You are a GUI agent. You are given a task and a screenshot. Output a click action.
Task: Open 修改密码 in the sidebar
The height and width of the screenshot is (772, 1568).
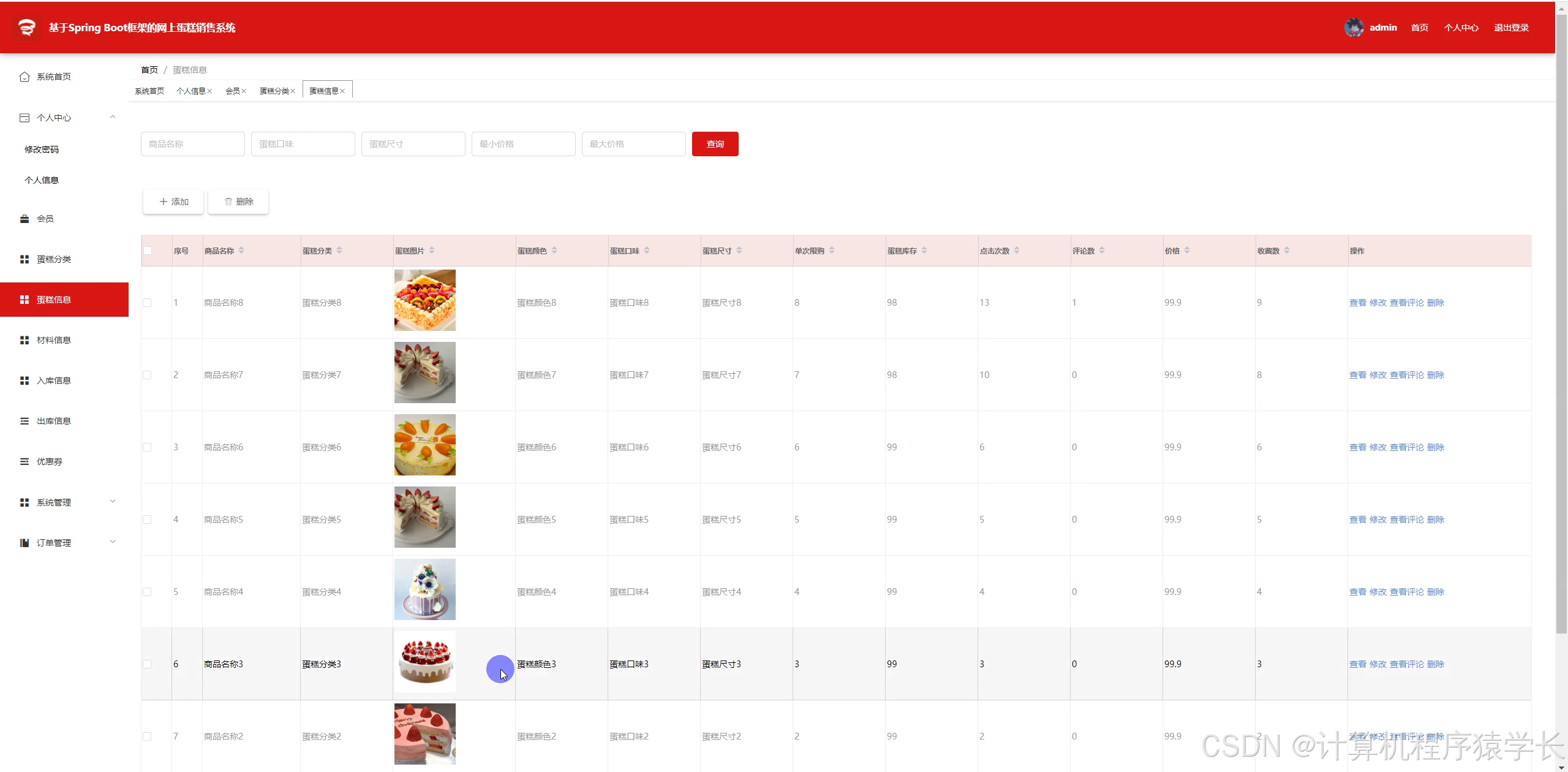[x=42, y=149]
